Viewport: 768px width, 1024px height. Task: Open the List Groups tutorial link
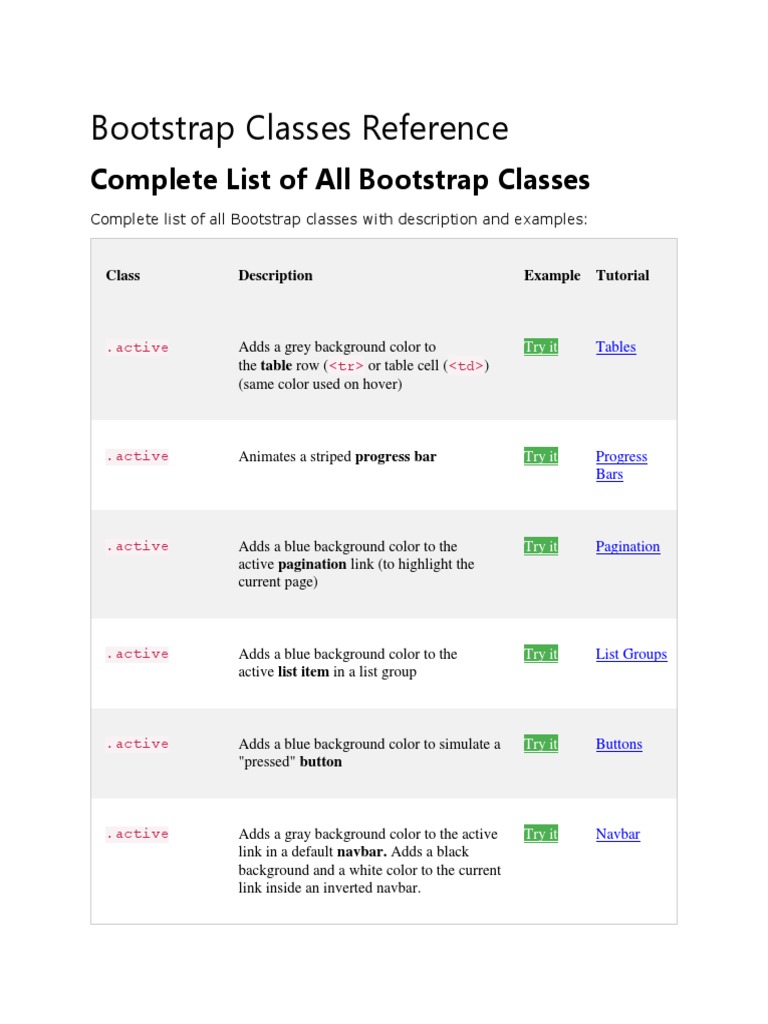point(631,654)
